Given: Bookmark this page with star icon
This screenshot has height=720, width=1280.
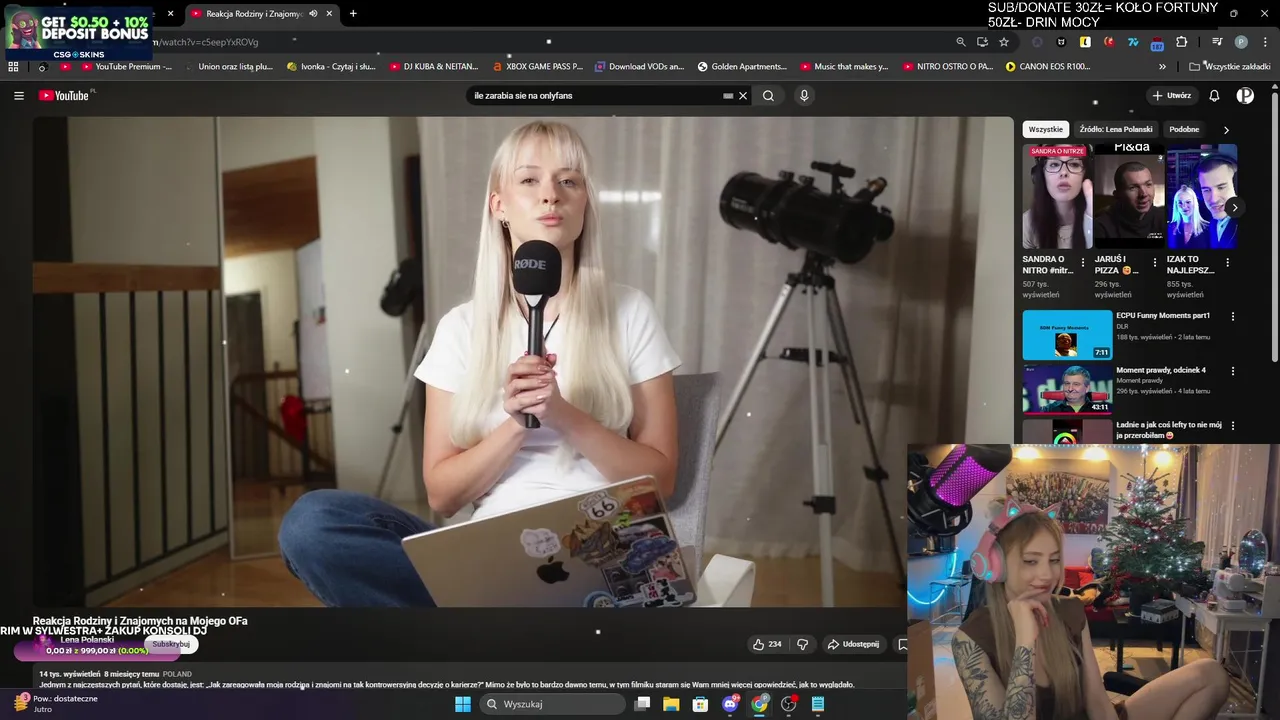Looking at the screenshot, I should [1004, 42].
